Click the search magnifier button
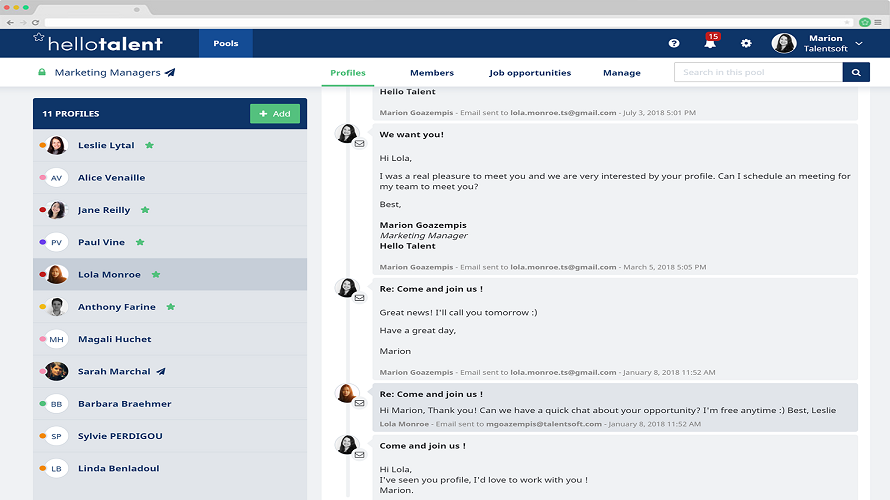Viewport: 890px width, 500px height. [x=856, y=72]
